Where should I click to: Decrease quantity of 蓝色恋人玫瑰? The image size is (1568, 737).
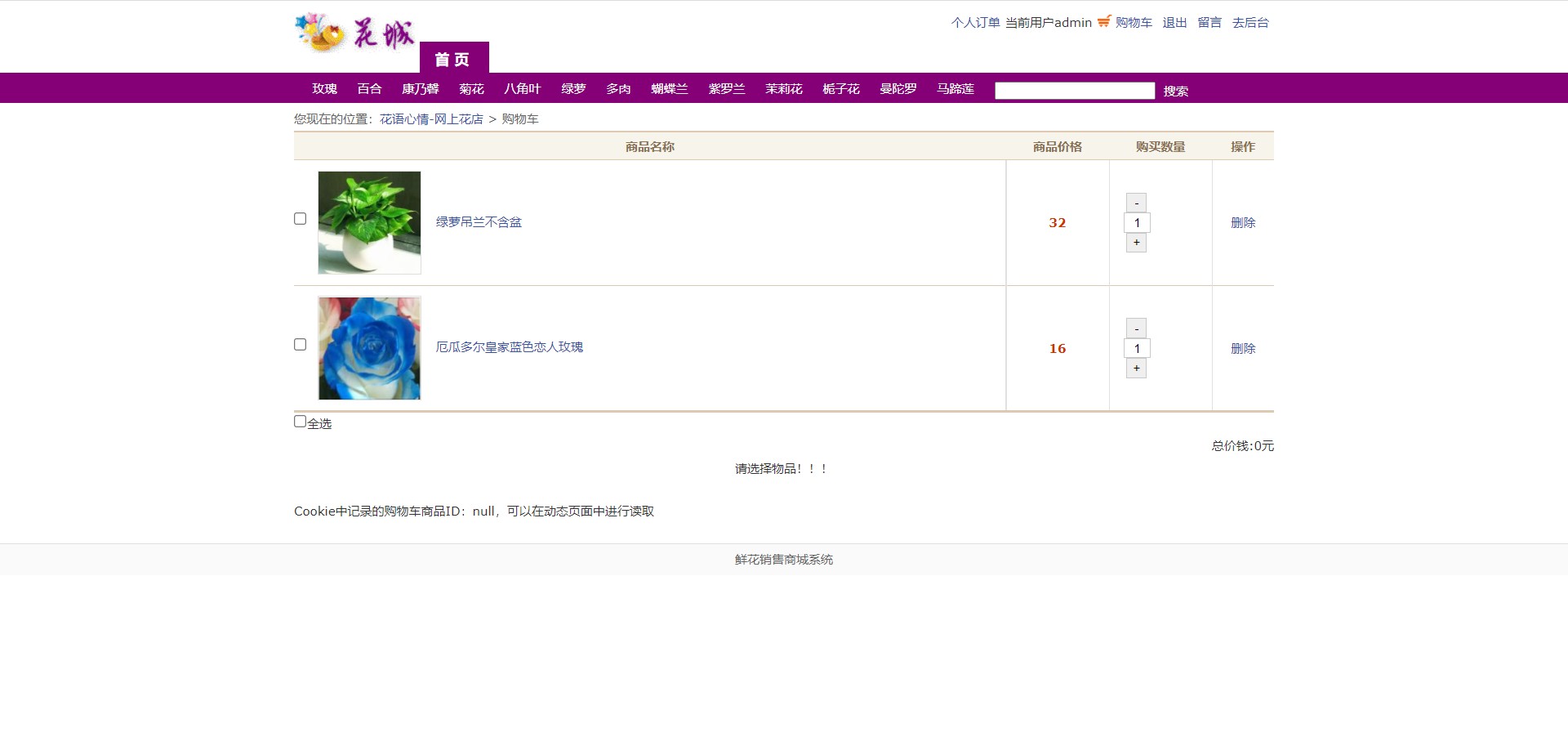[1136, 328]
